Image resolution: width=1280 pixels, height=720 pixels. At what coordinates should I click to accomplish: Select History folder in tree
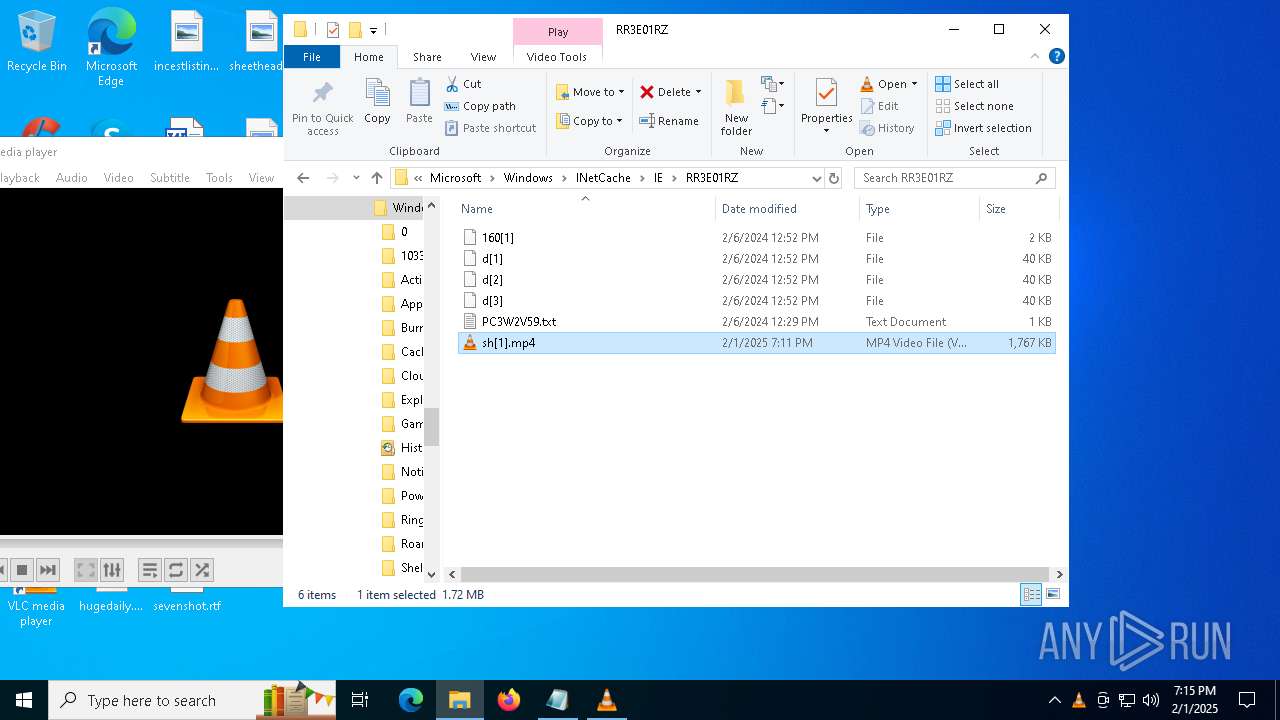point(402,448)
